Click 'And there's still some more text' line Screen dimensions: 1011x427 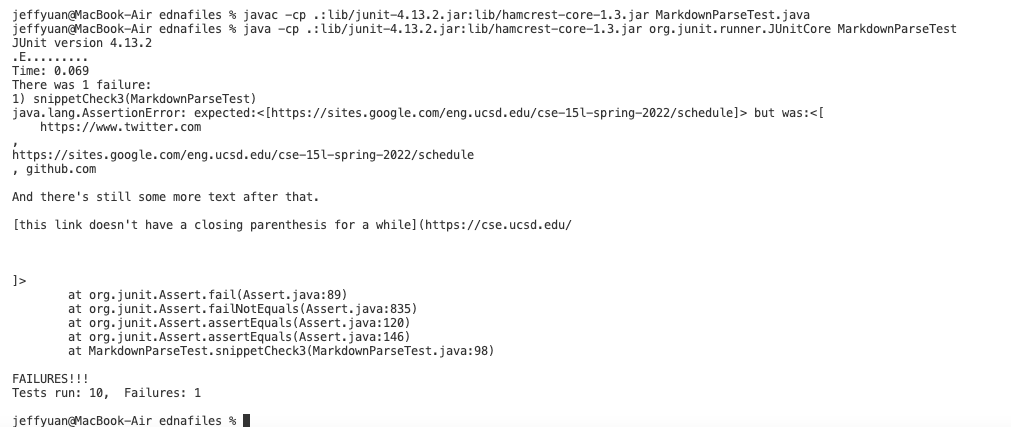click(166, 197)
